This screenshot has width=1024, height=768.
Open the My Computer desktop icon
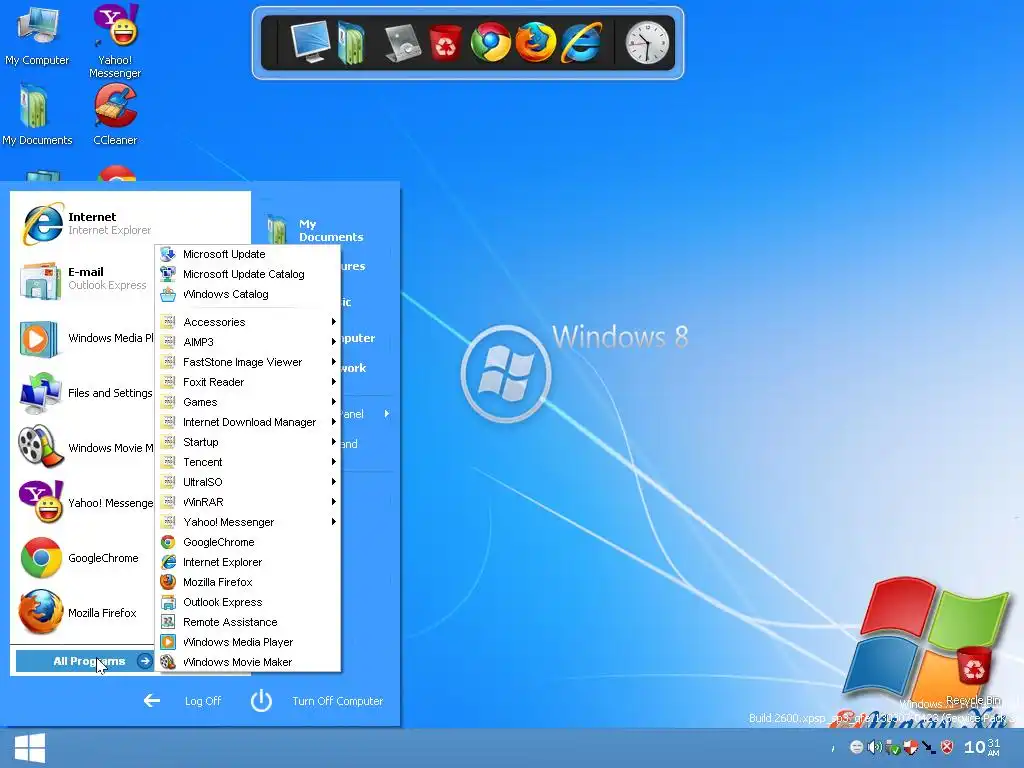pyautogui.click(x=37, y=36)
